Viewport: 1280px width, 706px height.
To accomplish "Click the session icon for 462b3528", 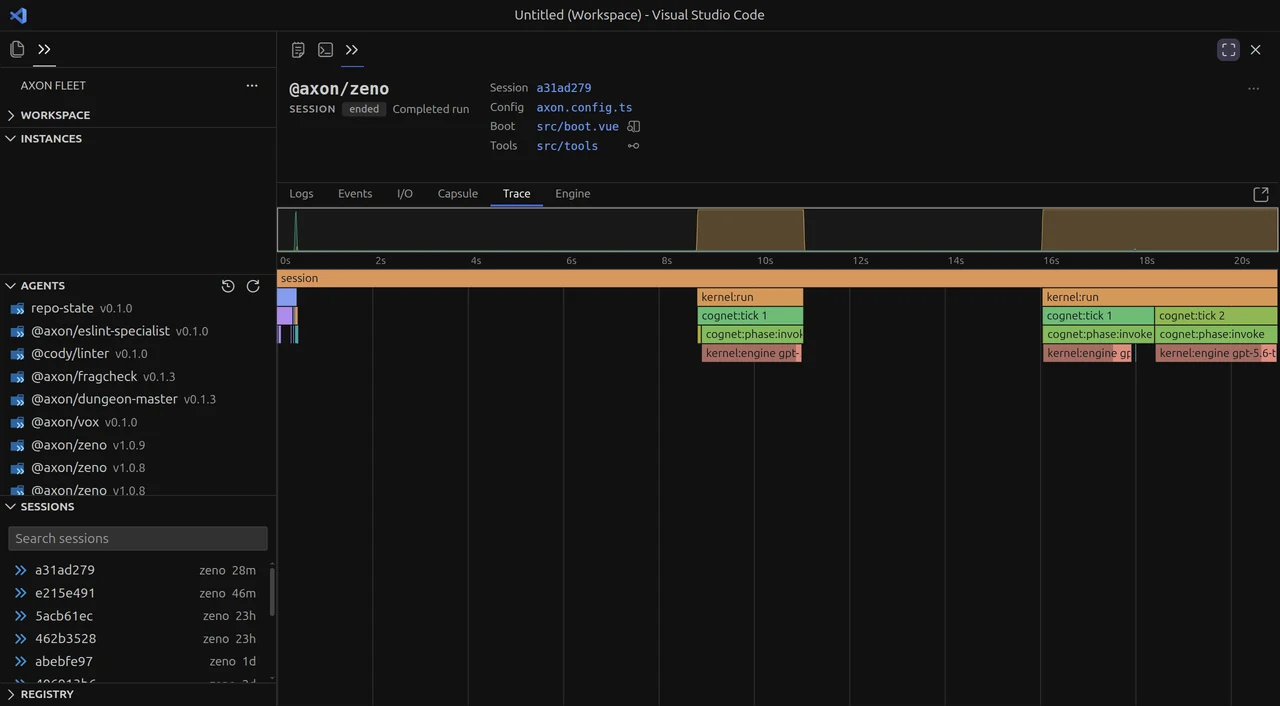I will click(x=20, y=639).
